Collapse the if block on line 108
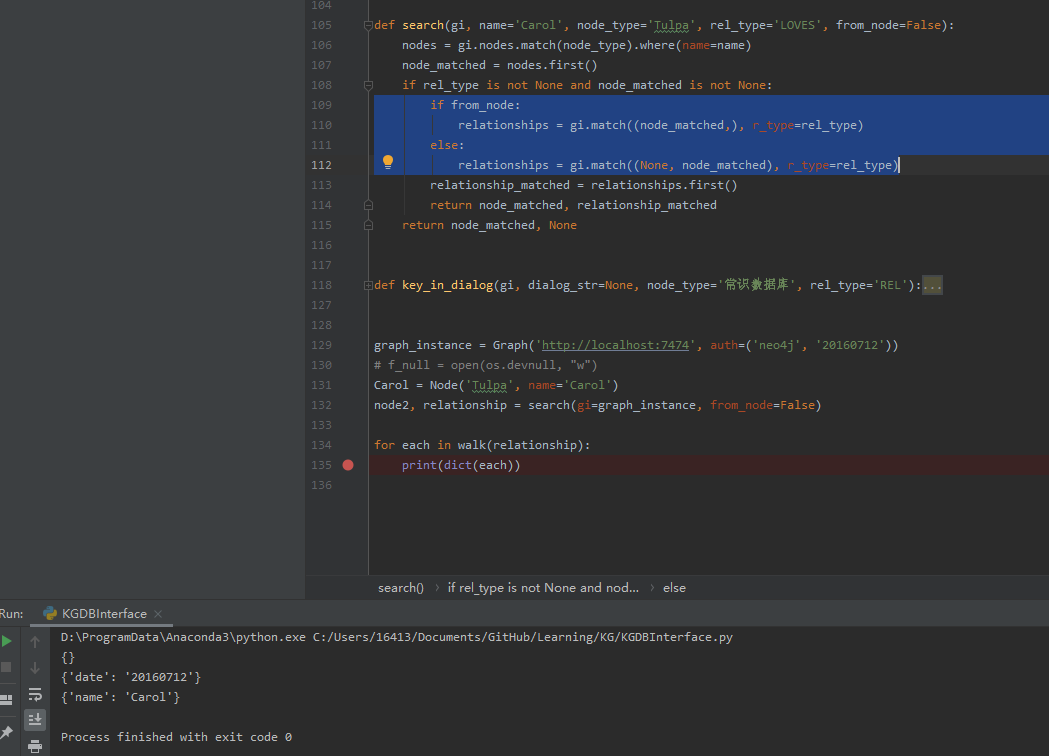The image size is (1049, 756). [367, 84]
